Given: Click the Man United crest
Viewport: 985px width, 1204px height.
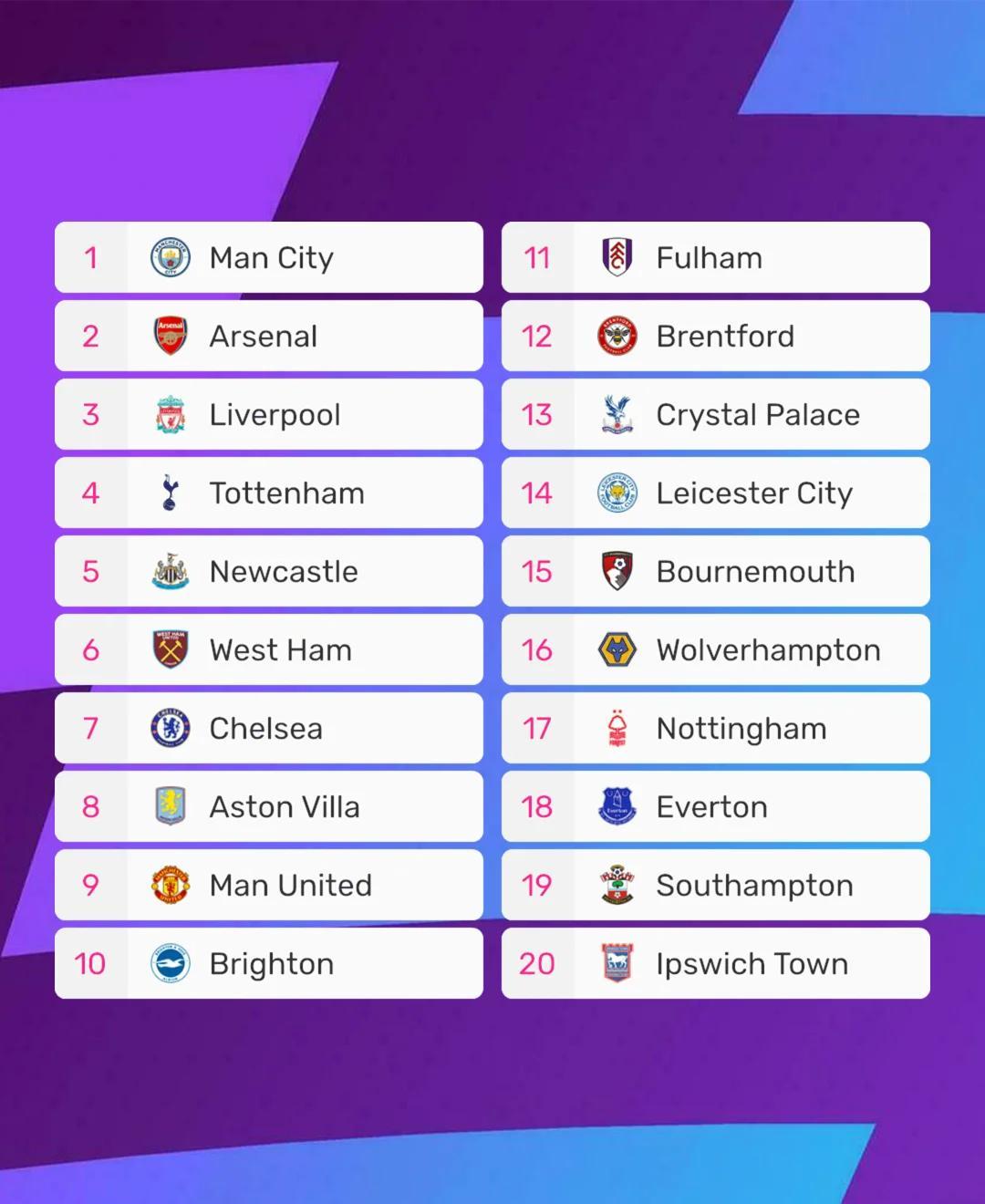Looking at the screenshot, I should click(x=171, y=886).
